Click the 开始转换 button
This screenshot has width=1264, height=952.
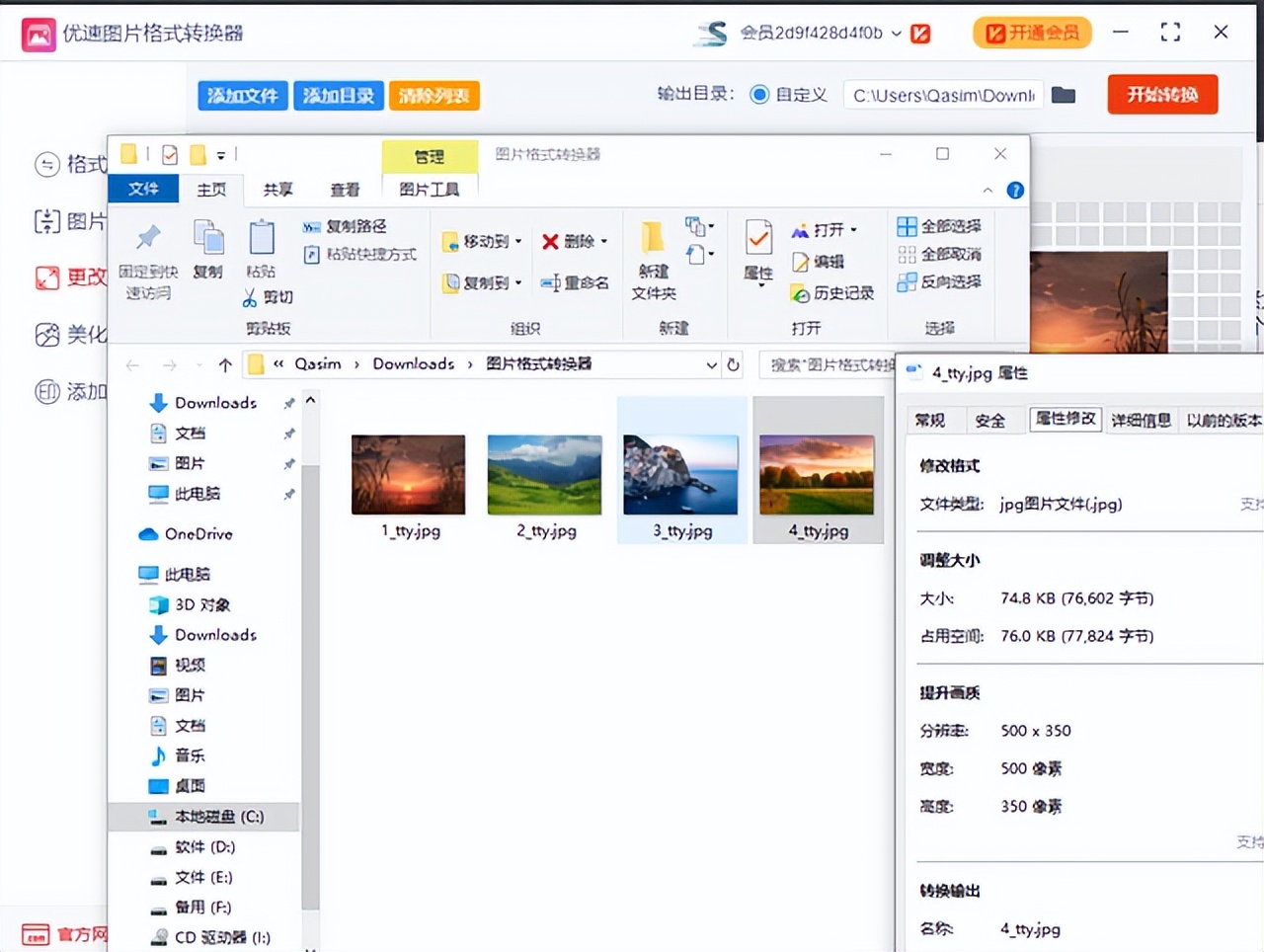(x=1162, y=95)
